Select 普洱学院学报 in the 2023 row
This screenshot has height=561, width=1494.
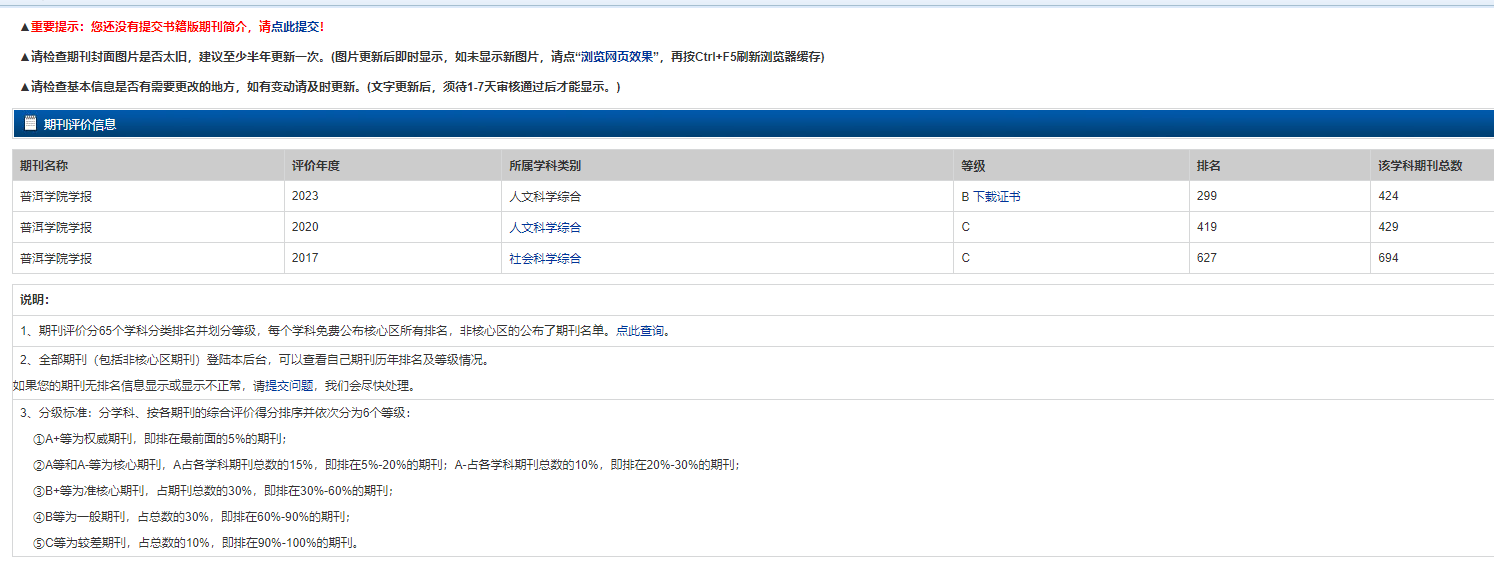(x=56, y=197)
